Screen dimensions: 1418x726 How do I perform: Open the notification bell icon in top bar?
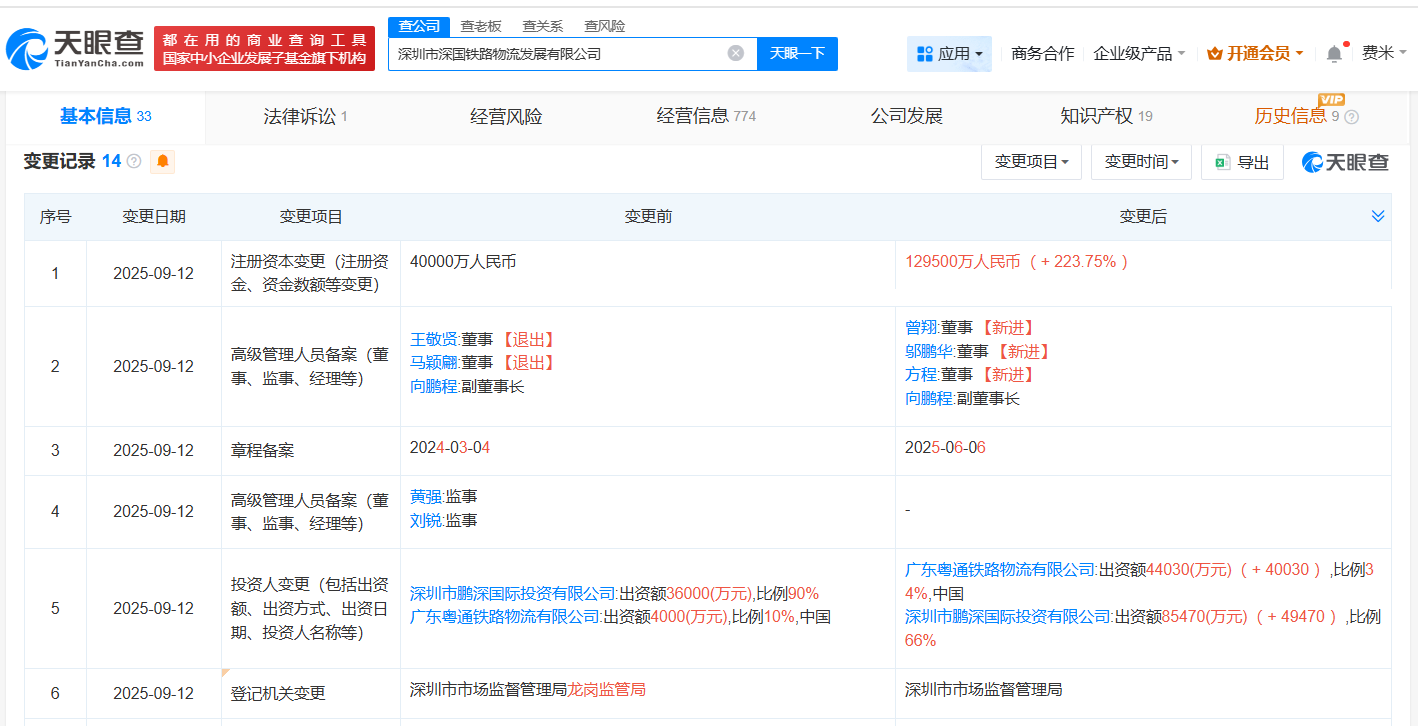pos(1334,53)
